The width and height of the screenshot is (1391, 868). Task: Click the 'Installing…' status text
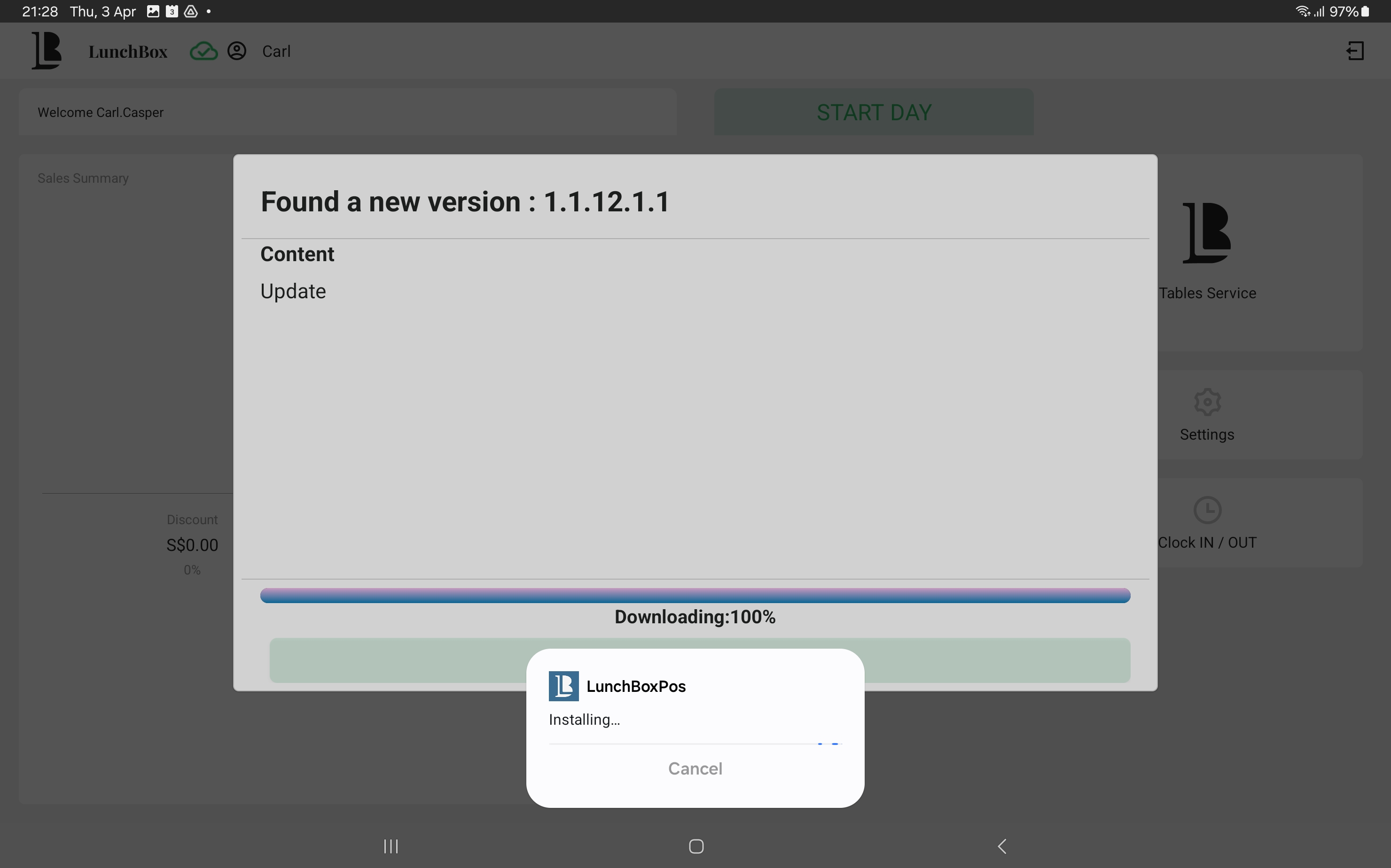pos(585,719)
